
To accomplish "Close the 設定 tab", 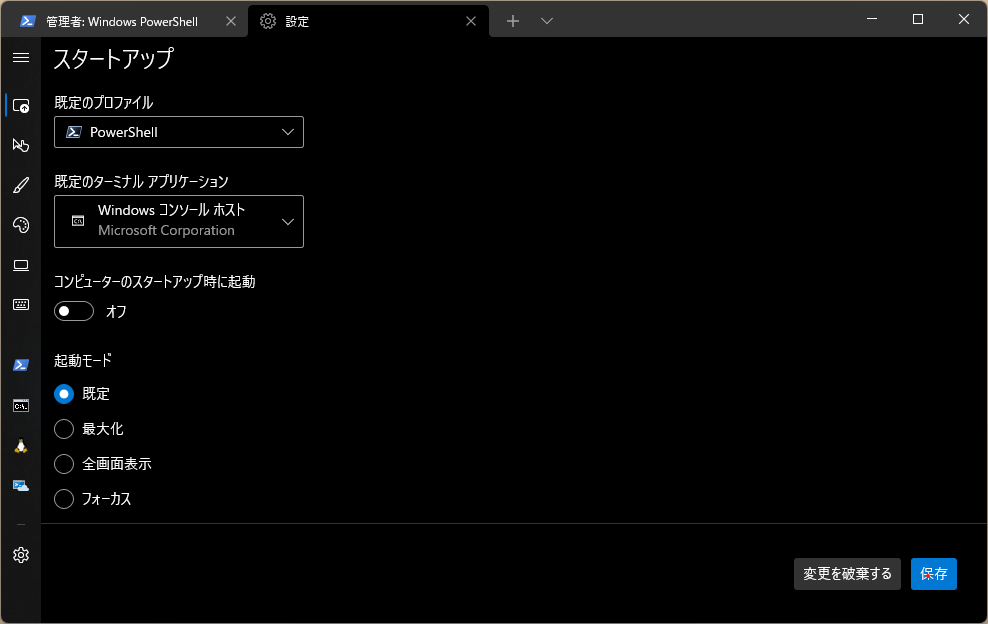I will pyautogui.click(x=471, y=21).
